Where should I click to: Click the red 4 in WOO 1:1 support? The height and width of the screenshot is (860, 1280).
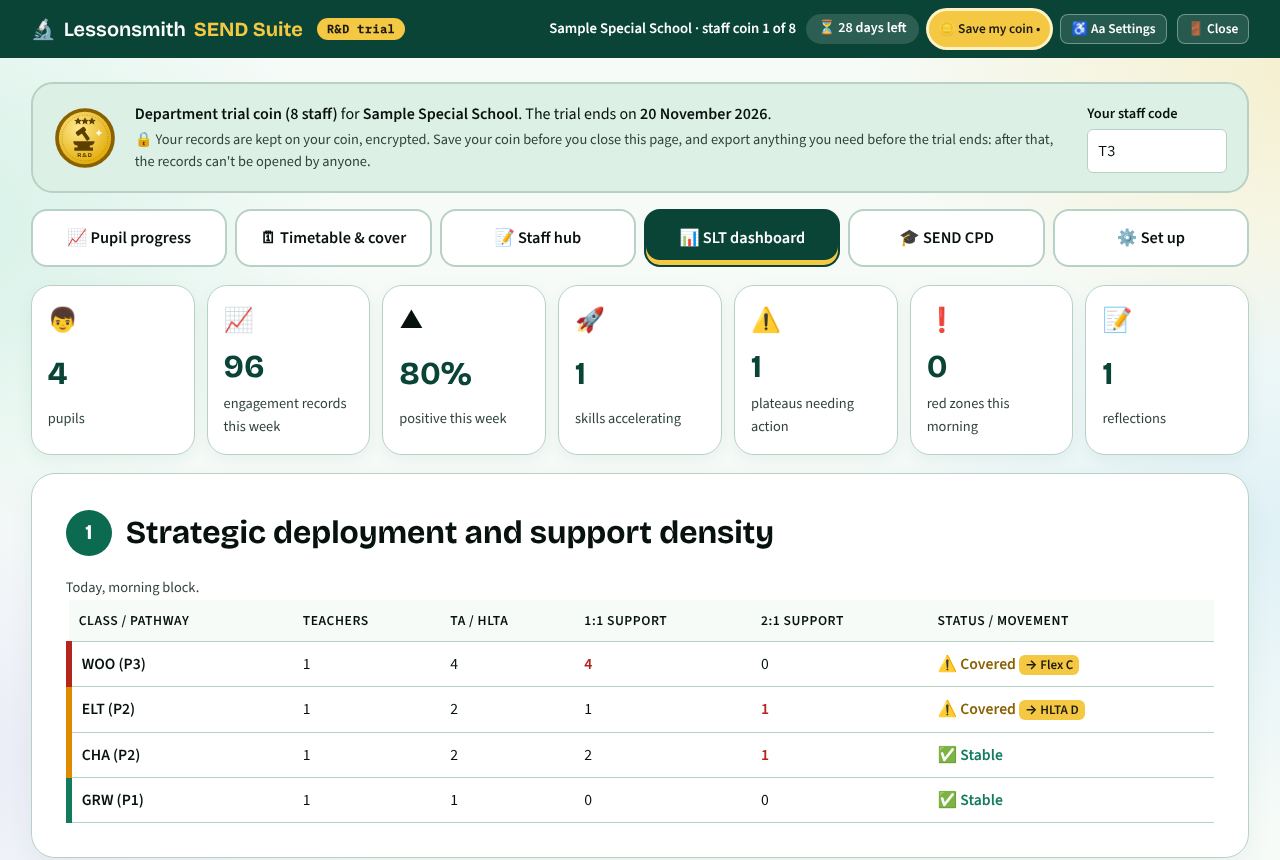pos(588,664)
